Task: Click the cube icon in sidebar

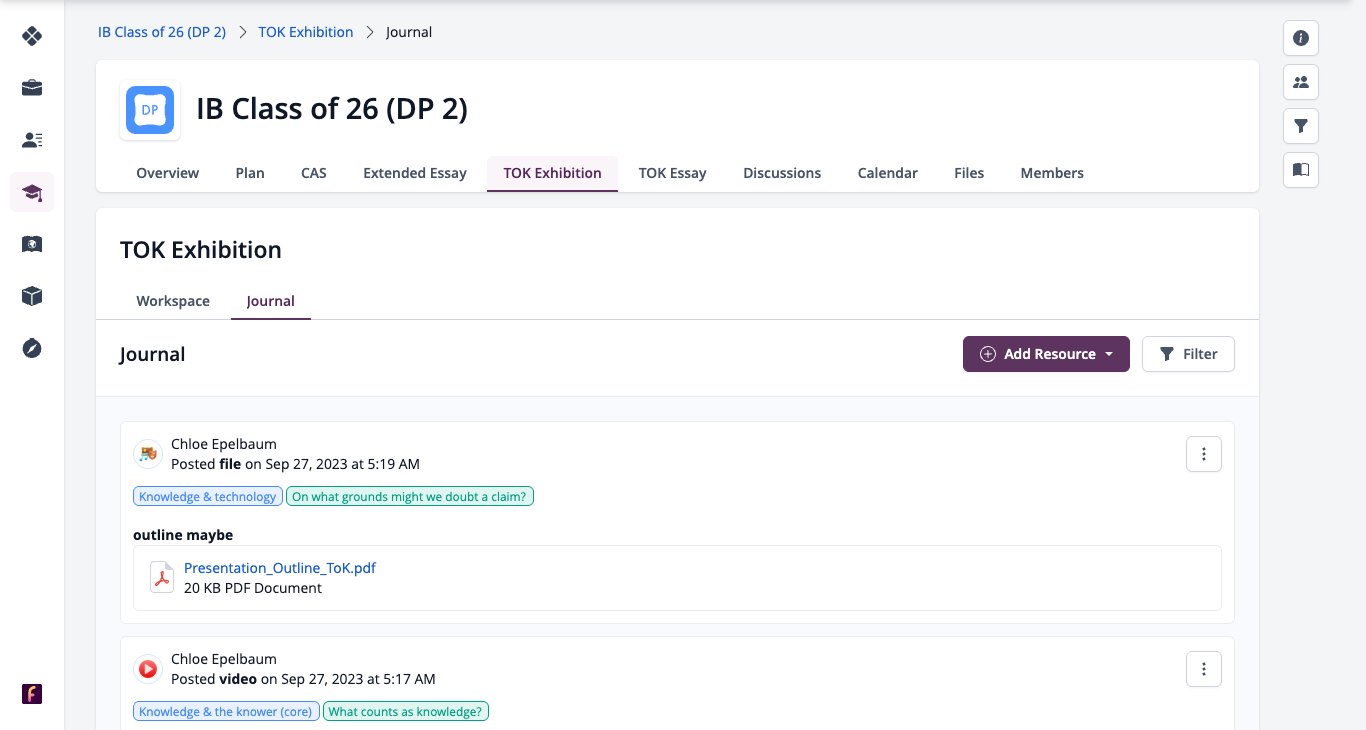Action: point(32,296)
